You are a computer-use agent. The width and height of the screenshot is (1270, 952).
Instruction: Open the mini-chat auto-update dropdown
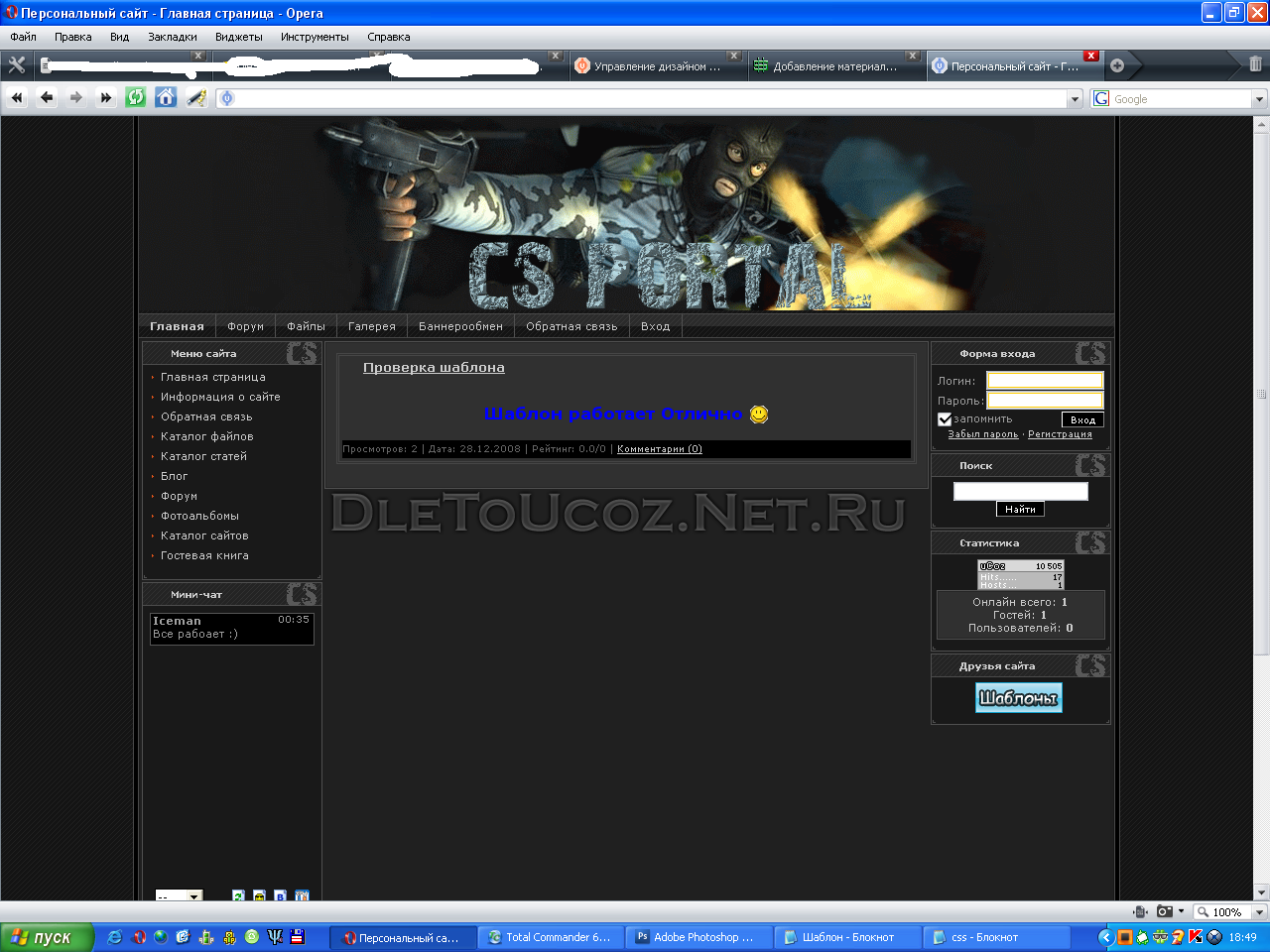point(179,895)
